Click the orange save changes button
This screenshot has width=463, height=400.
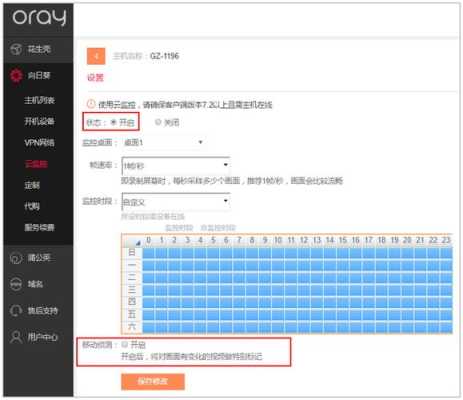click(x=153, y=381)
